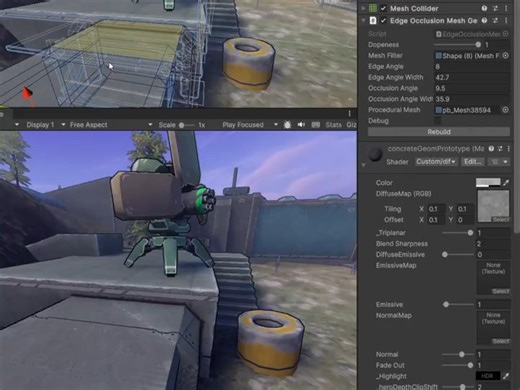Open the shader list dropdown beside Edit

click(x=499, y=162)
